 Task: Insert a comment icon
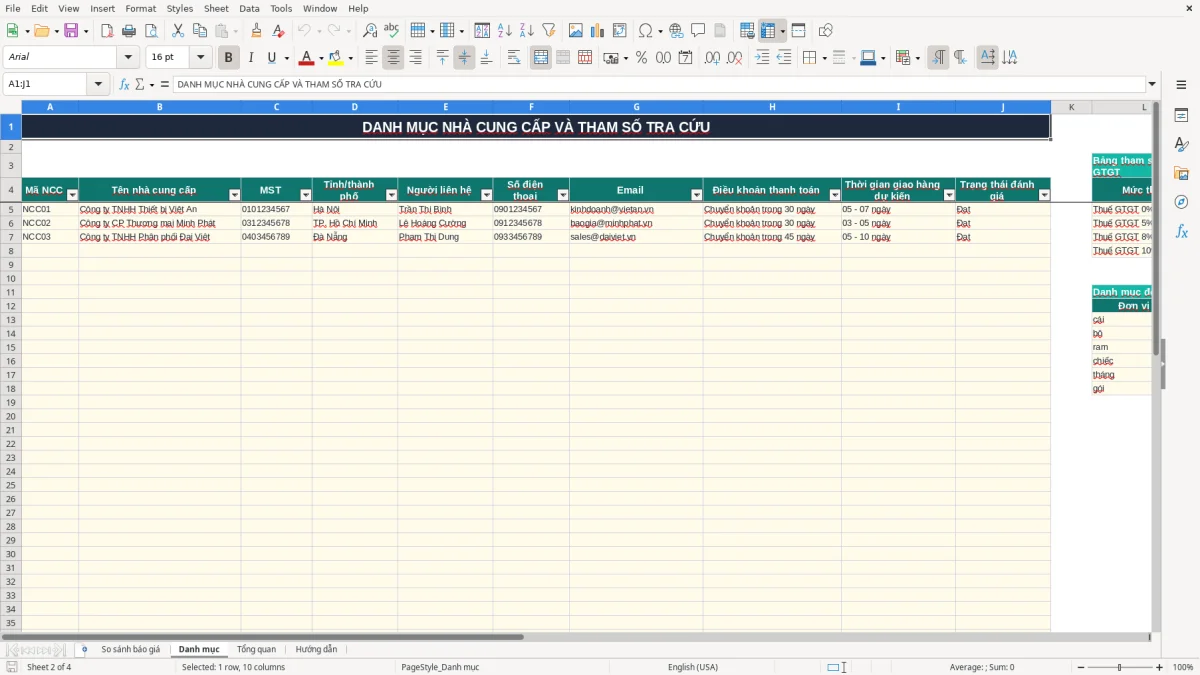click(x=698, y=31)
